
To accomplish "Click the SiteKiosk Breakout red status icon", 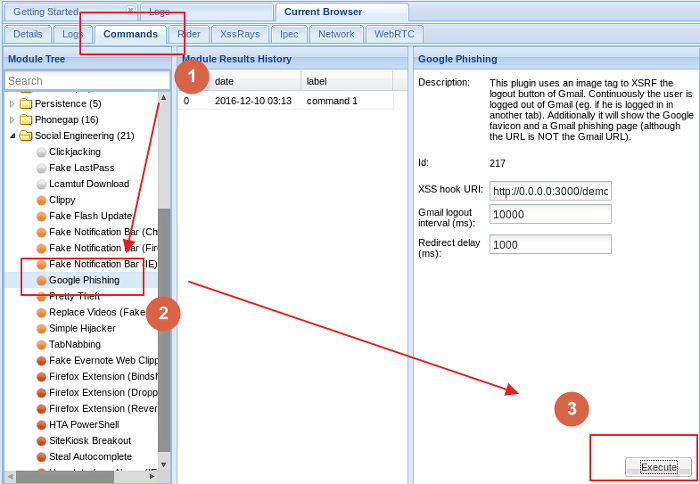I will (42, 441).
